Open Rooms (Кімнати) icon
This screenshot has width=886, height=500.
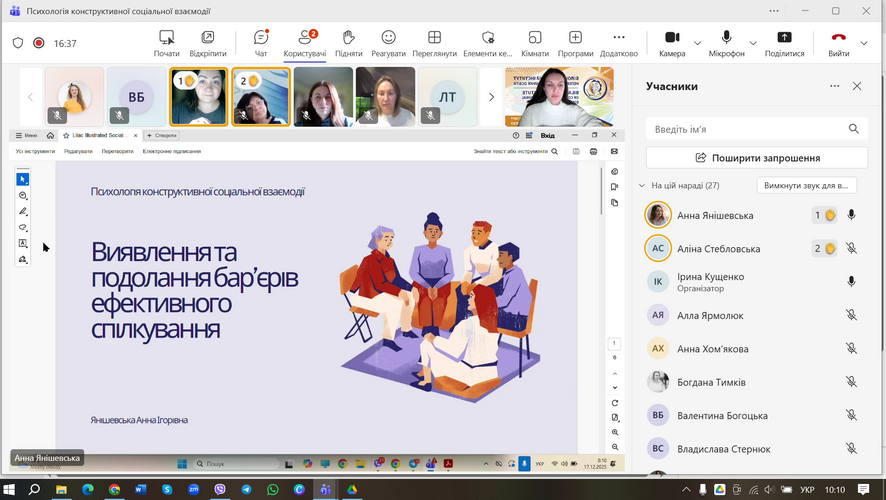pos(535,42)
